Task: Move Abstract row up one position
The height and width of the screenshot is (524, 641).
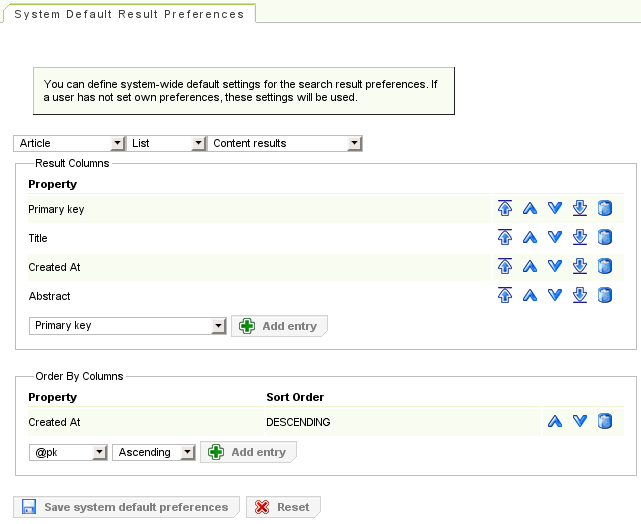Action: click(x=530, y=296)
